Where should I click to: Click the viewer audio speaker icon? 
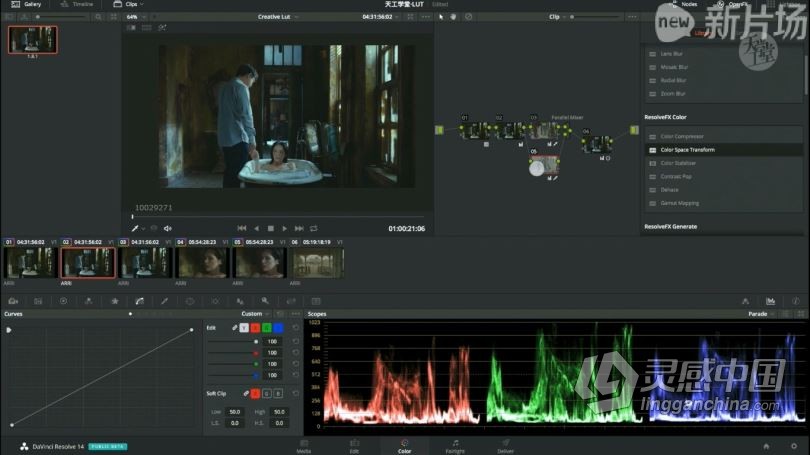point(167,228)
